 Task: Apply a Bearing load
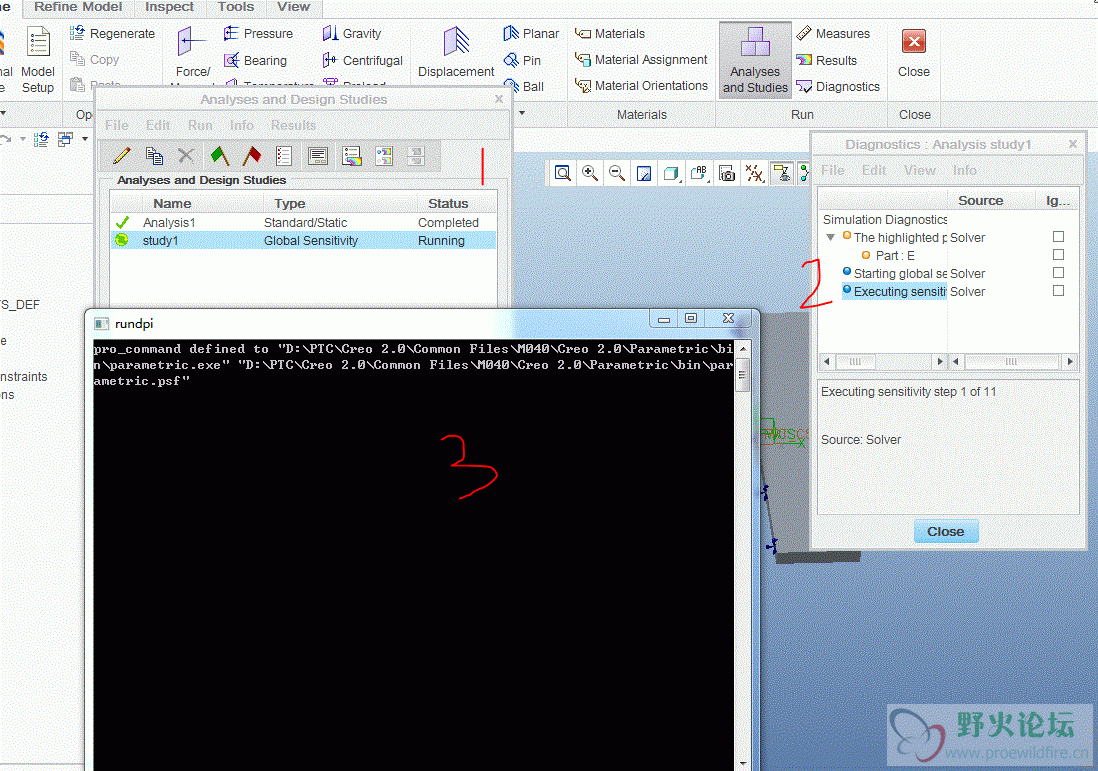point(255,60)
